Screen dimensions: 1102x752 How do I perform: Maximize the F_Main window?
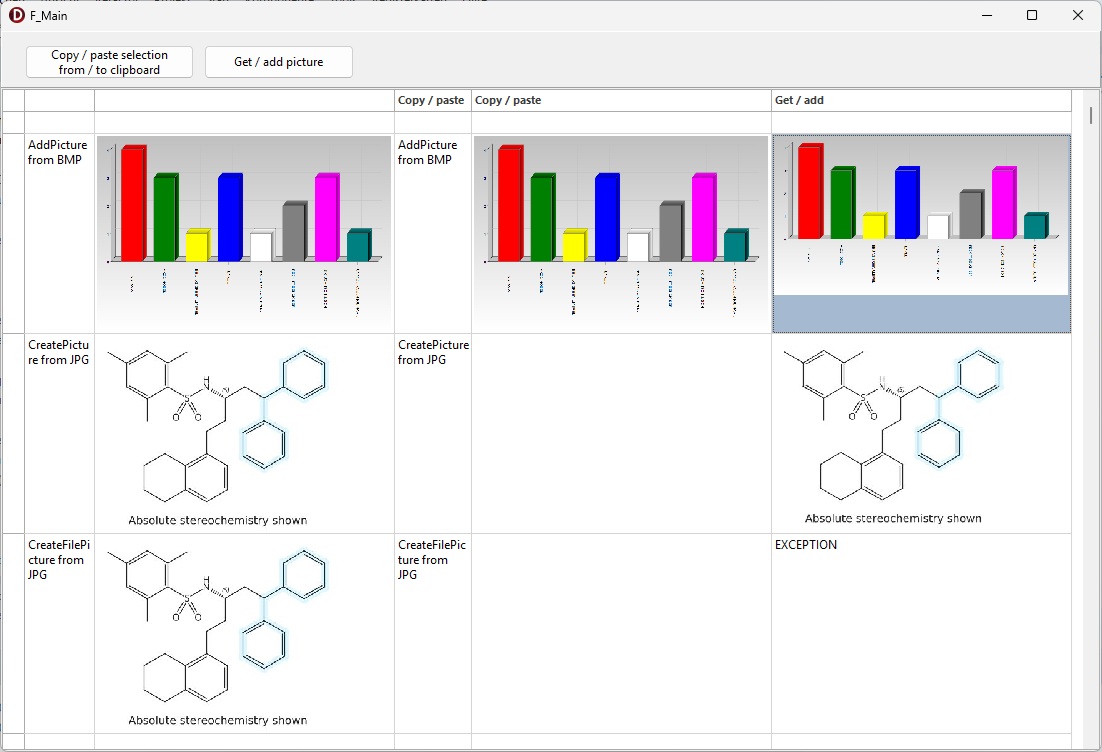tap(1032, 15)
